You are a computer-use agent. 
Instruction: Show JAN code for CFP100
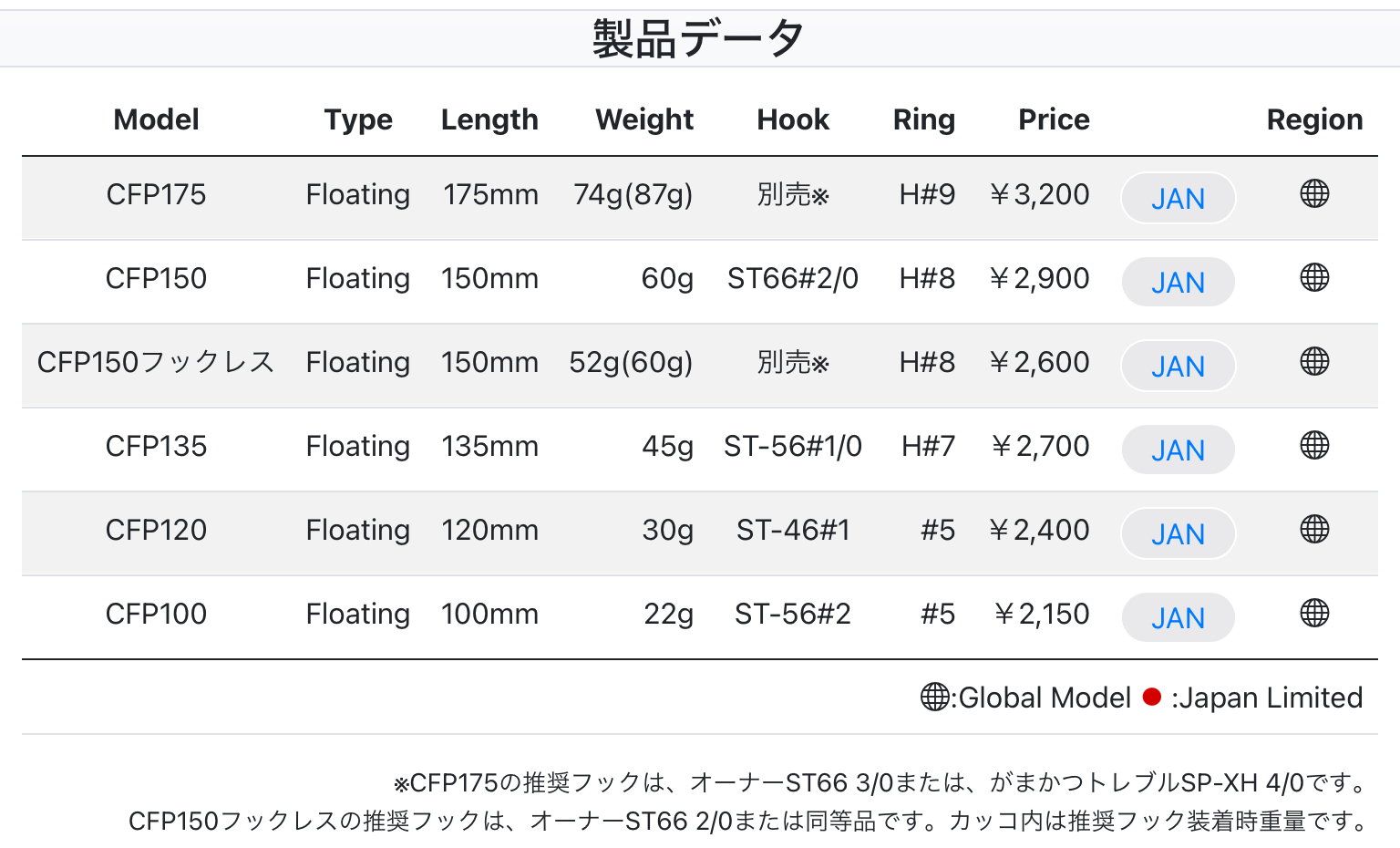[x=1178, y=617]
